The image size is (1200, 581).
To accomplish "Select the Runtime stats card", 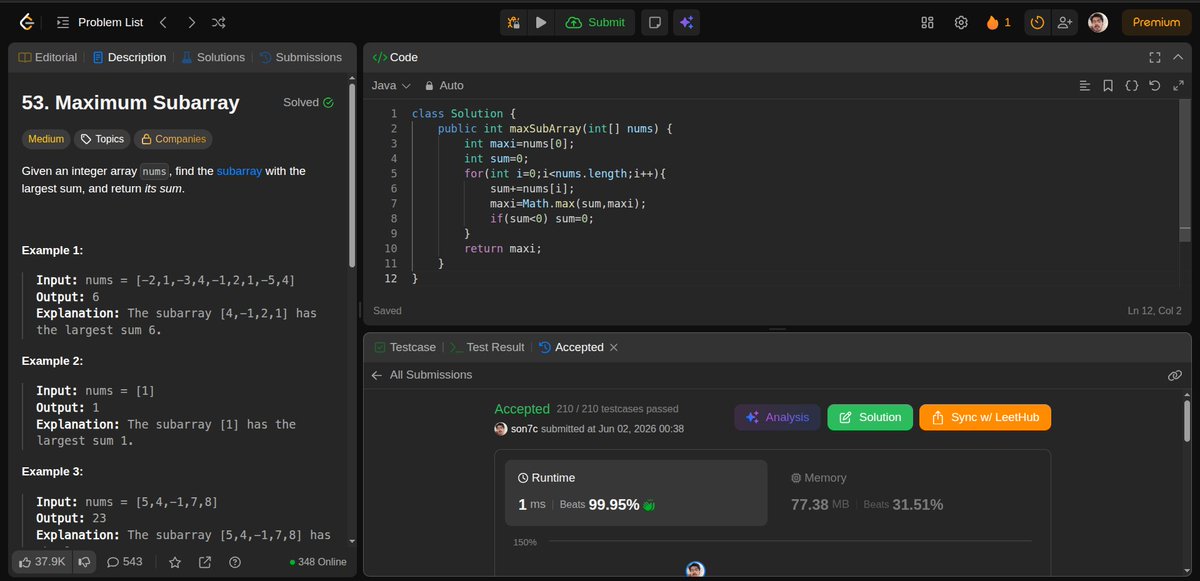I will (636, 493).
